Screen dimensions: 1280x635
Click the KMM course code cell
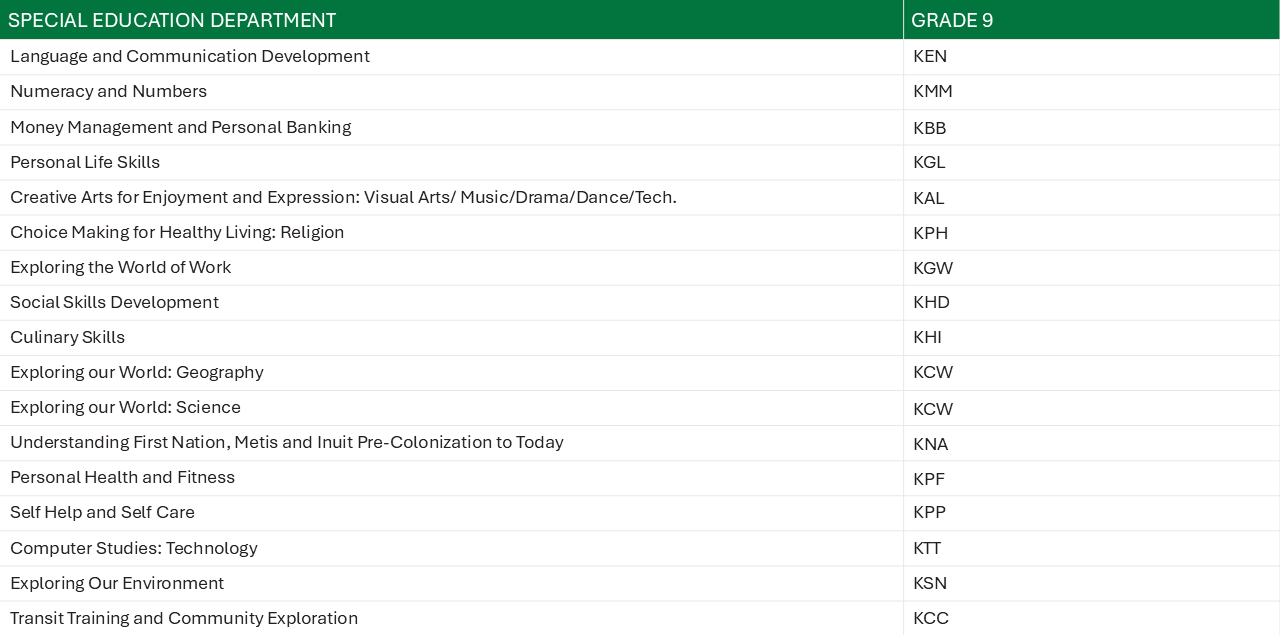(1091, 92)
